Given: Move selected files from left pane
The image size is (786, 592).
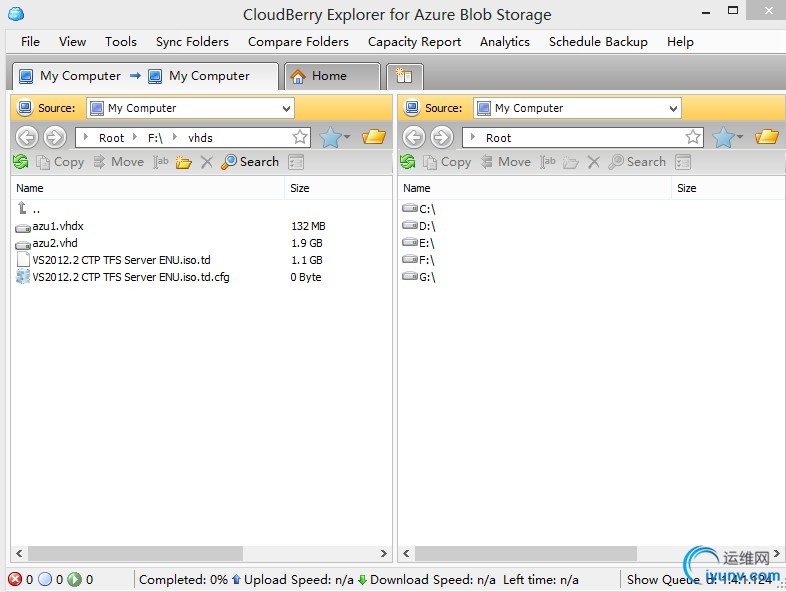Looking at the screenshot, I should click(119, 162).
